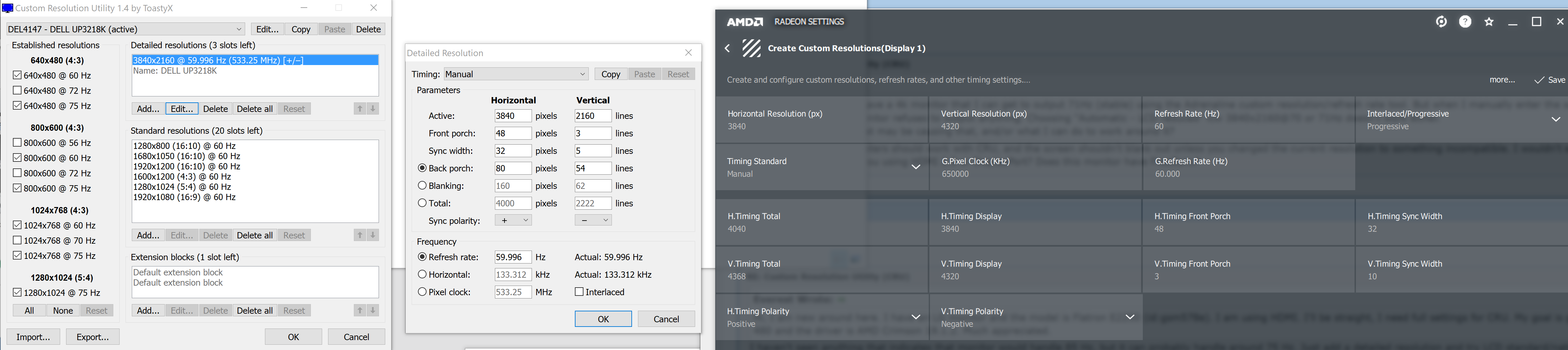Tick the Interlaced checkbox
This screenshot has height=350, width=1568.
coord(579,292)
